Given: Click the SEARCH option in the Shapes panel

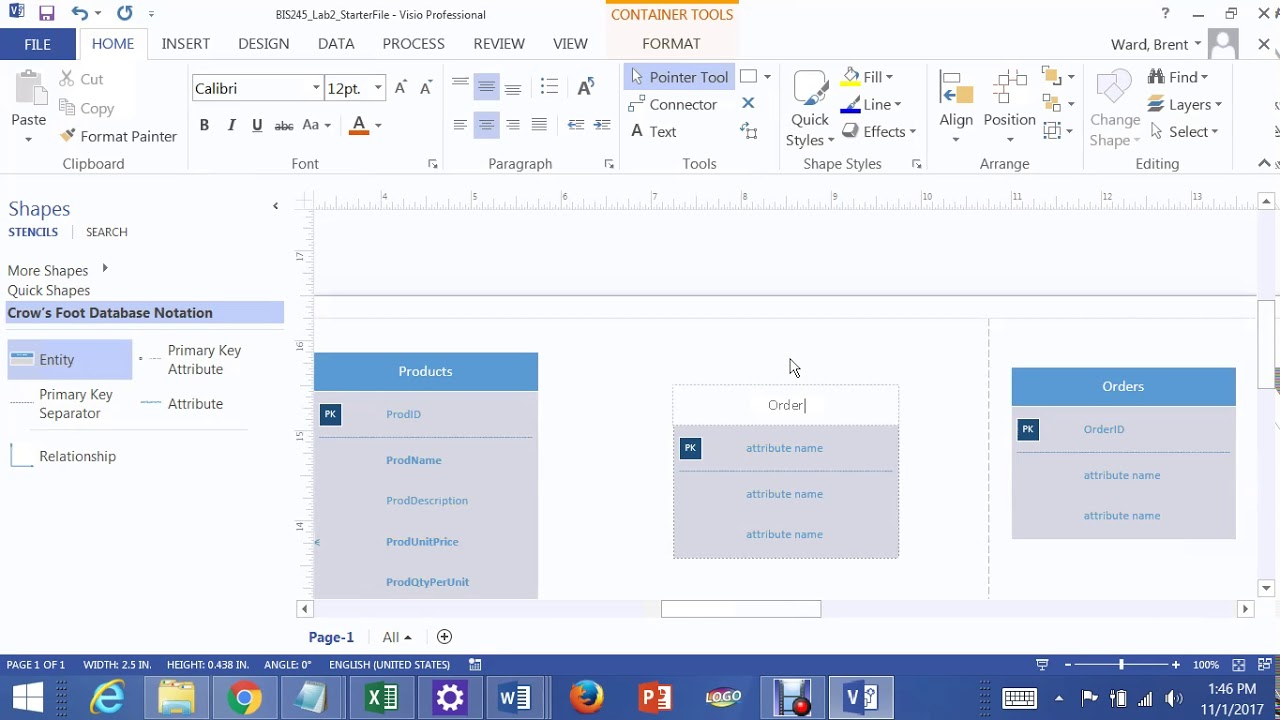Looking at the screenshot, I should coord(106,232).
